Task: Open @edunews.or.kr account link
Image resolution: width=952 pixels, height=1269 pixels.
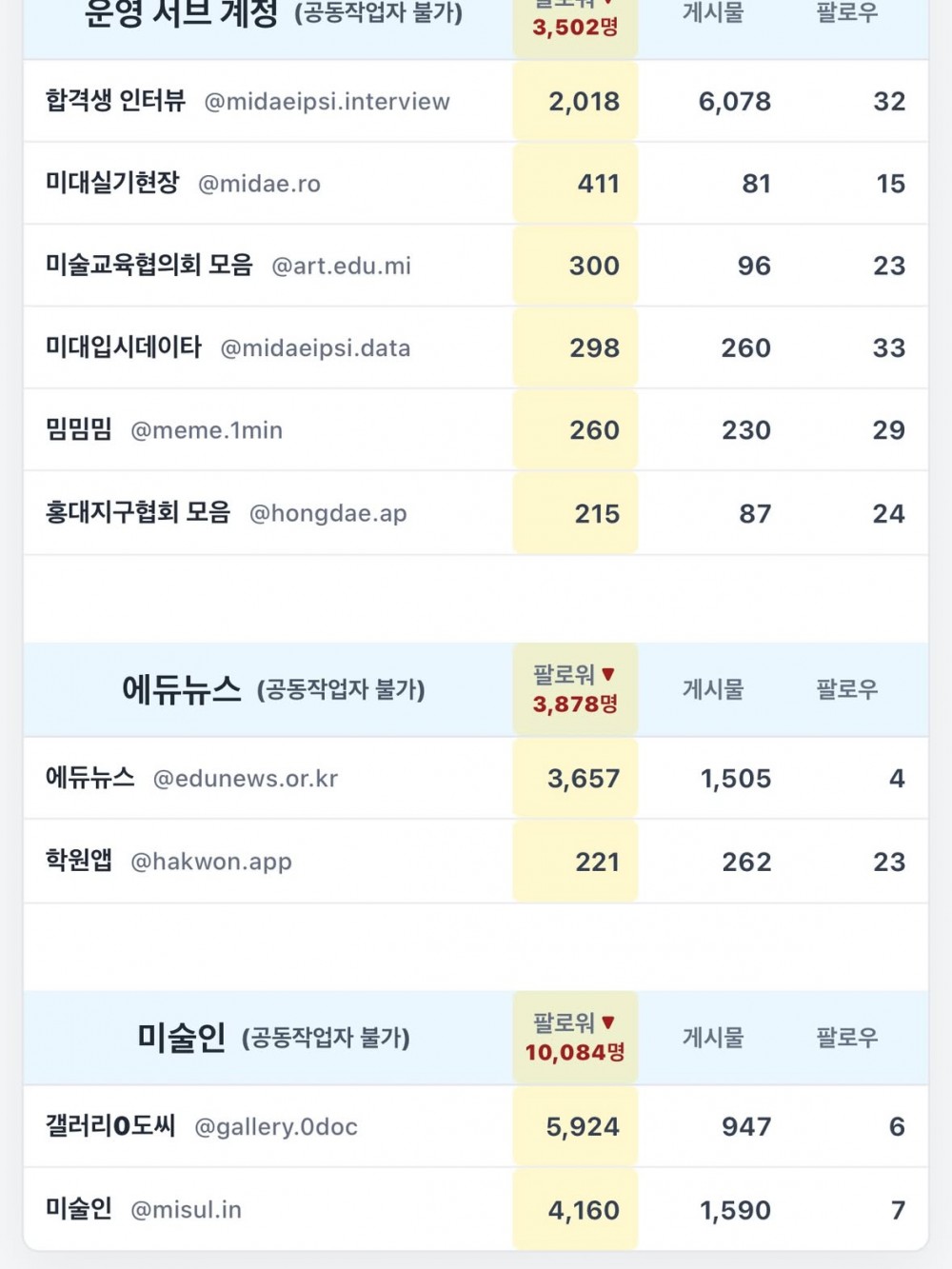Action: pyautogui.click(x=246, y=779)
